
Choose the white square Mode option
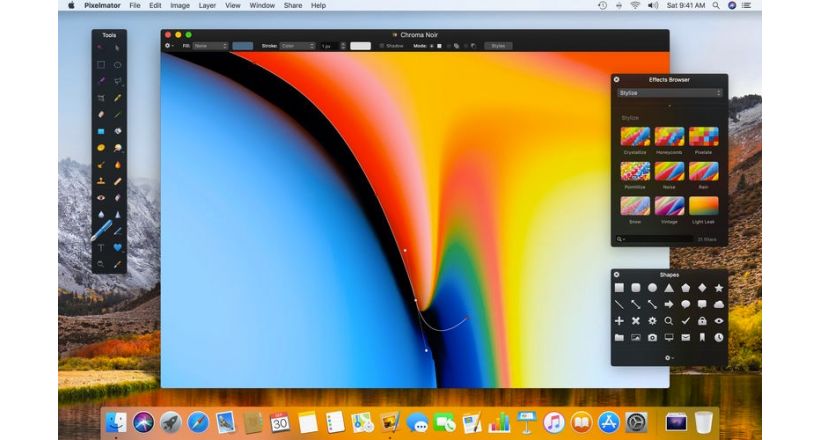(x=439, y=46)
